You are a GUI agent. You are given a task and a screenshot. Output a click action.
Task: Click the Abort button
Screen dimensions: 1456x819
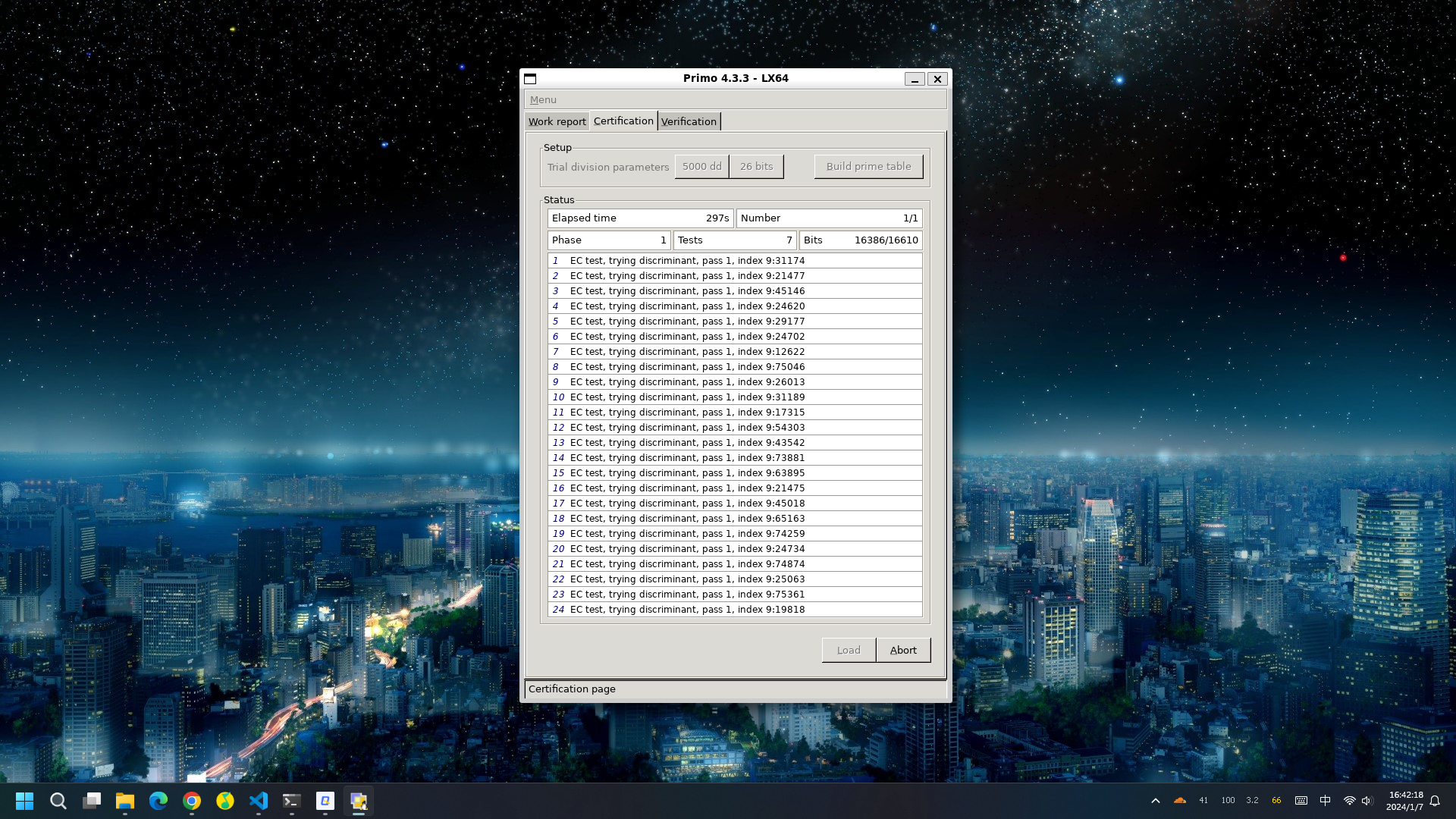(x=903, y=650)
